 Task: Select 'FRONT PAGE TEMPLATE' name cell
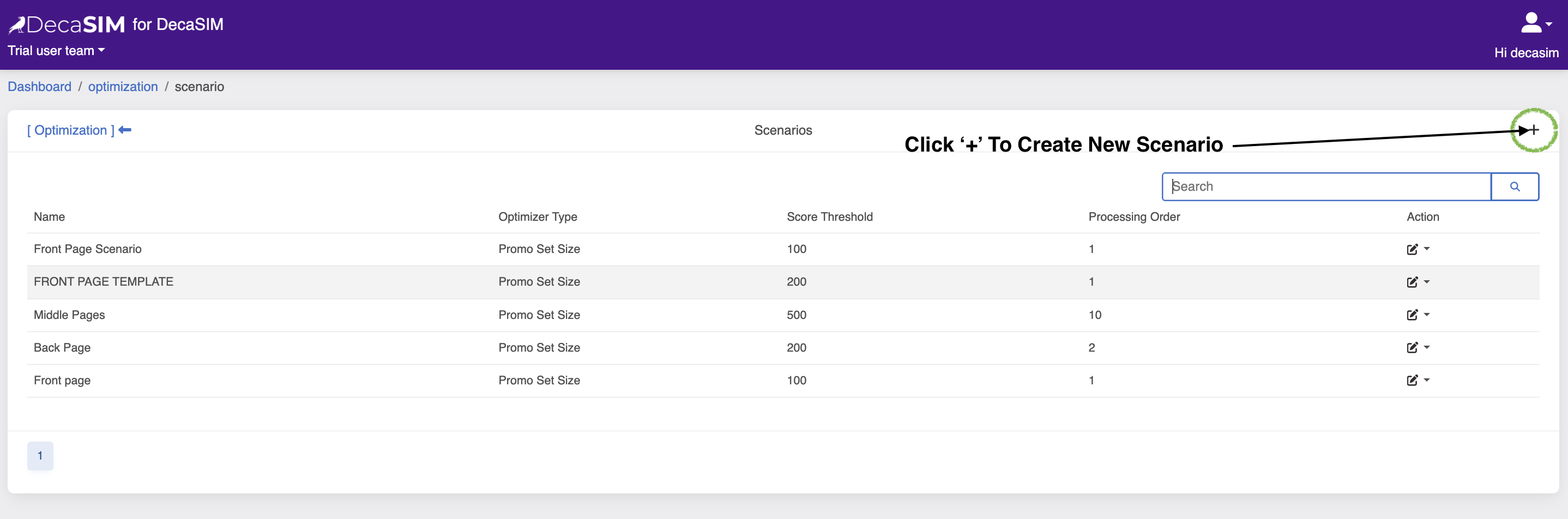click(x=104, y=282)
